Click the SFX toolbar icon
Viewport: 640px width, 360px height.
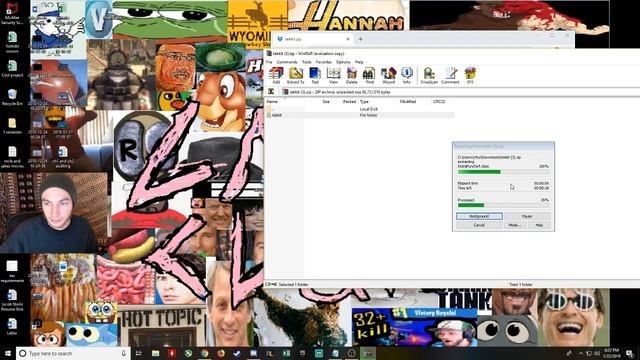(x=470, y=76)
